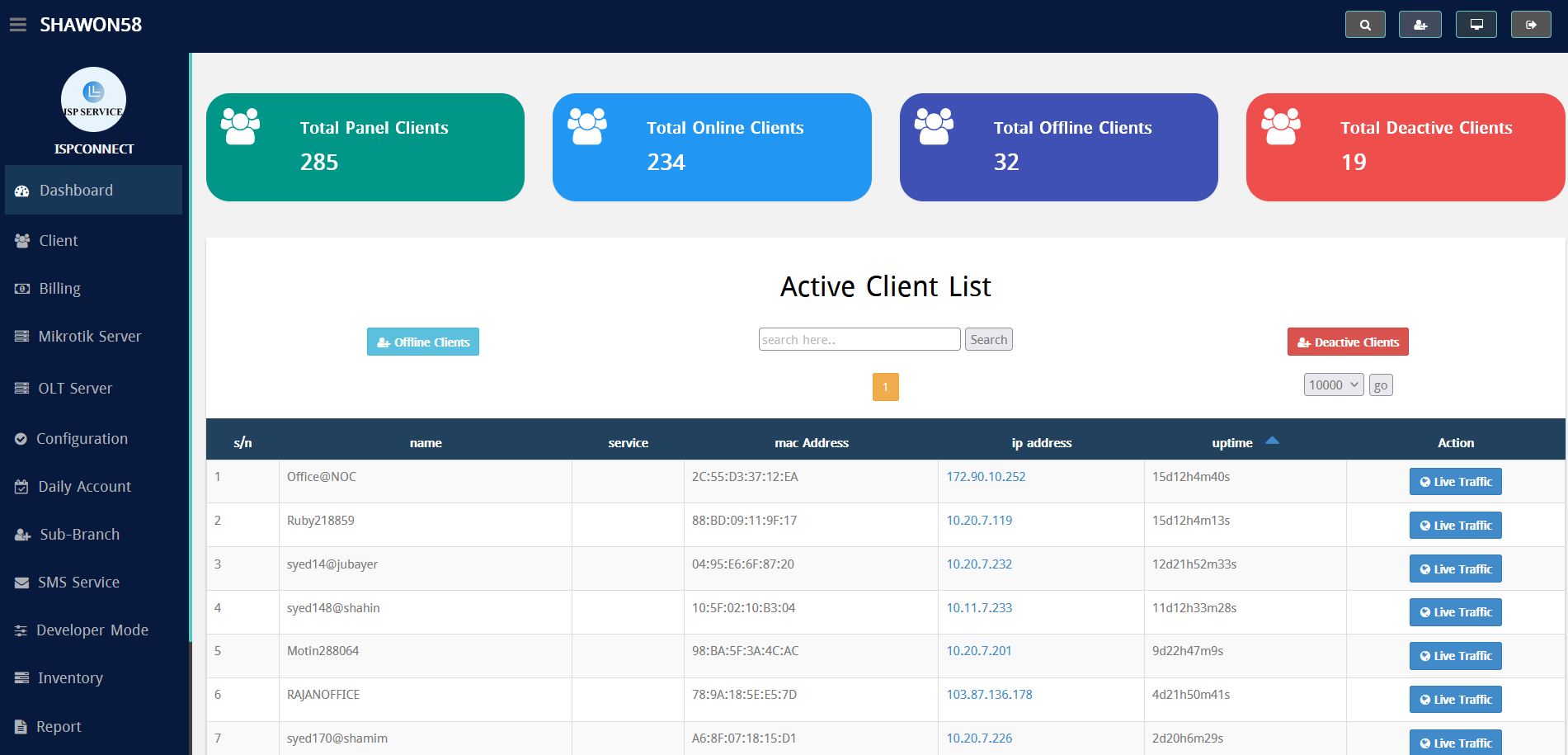Open the Billing sidebar menu
Screen dimensions: 1568x755
(x=93, y=288)
